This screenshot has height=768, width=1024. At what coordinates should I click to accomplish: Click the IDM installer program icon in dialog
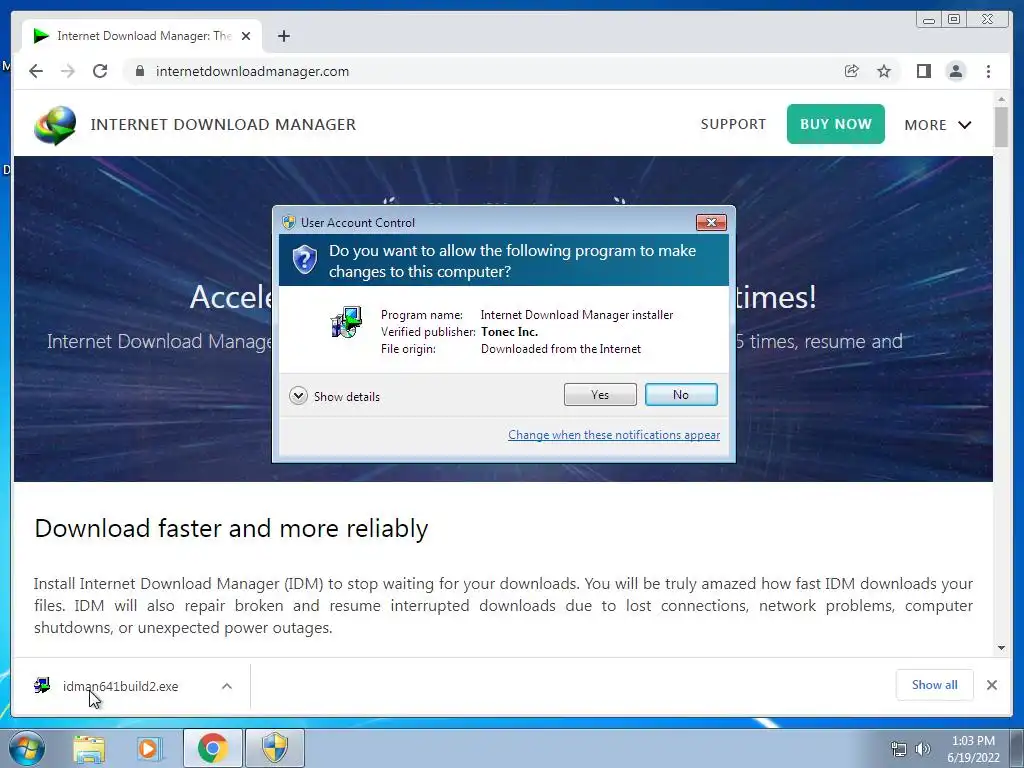346,323
